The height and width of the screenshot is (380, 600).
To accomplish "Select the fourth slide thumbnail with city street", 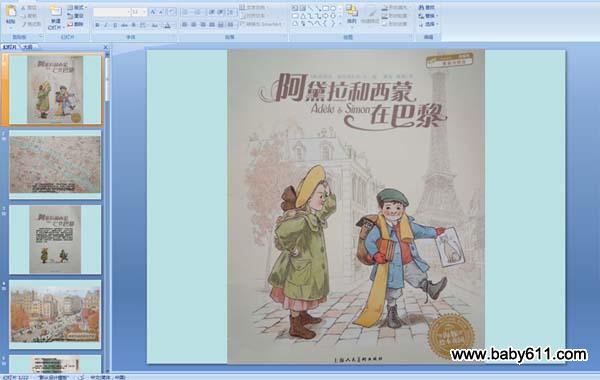I will pyautogui.click(x=55, y=315).
